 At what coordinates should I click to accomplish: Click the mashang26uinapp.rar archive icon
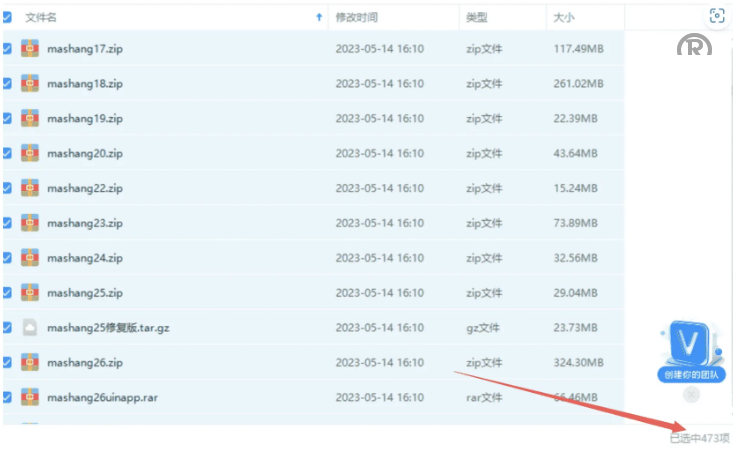(x=30, y=397)
